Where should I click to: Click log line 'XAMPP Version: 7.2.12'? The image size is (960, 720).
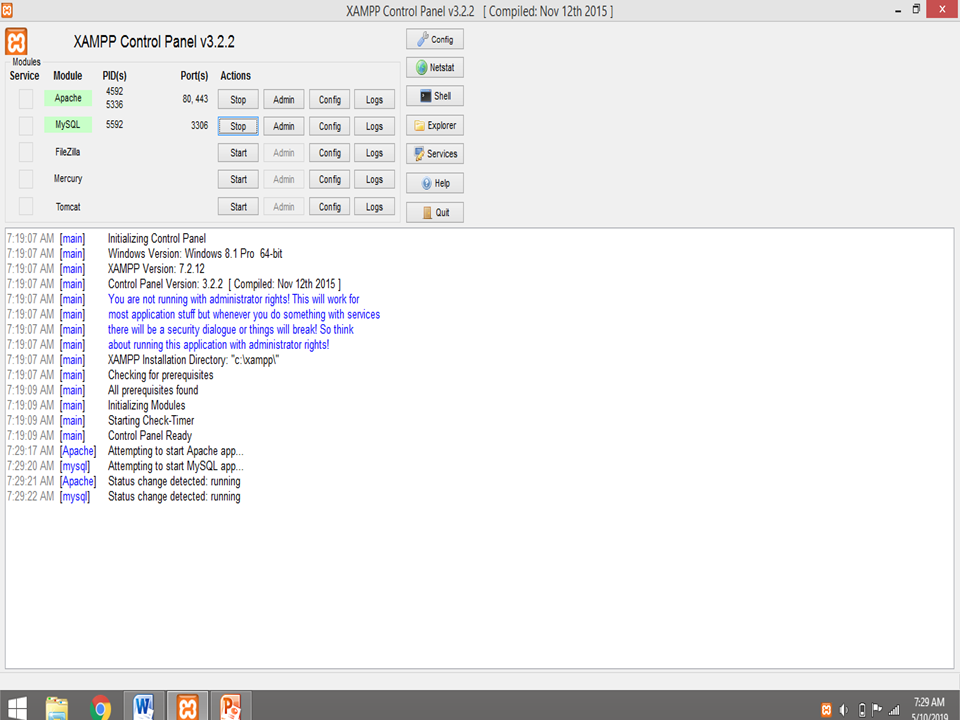coord(156,269)
